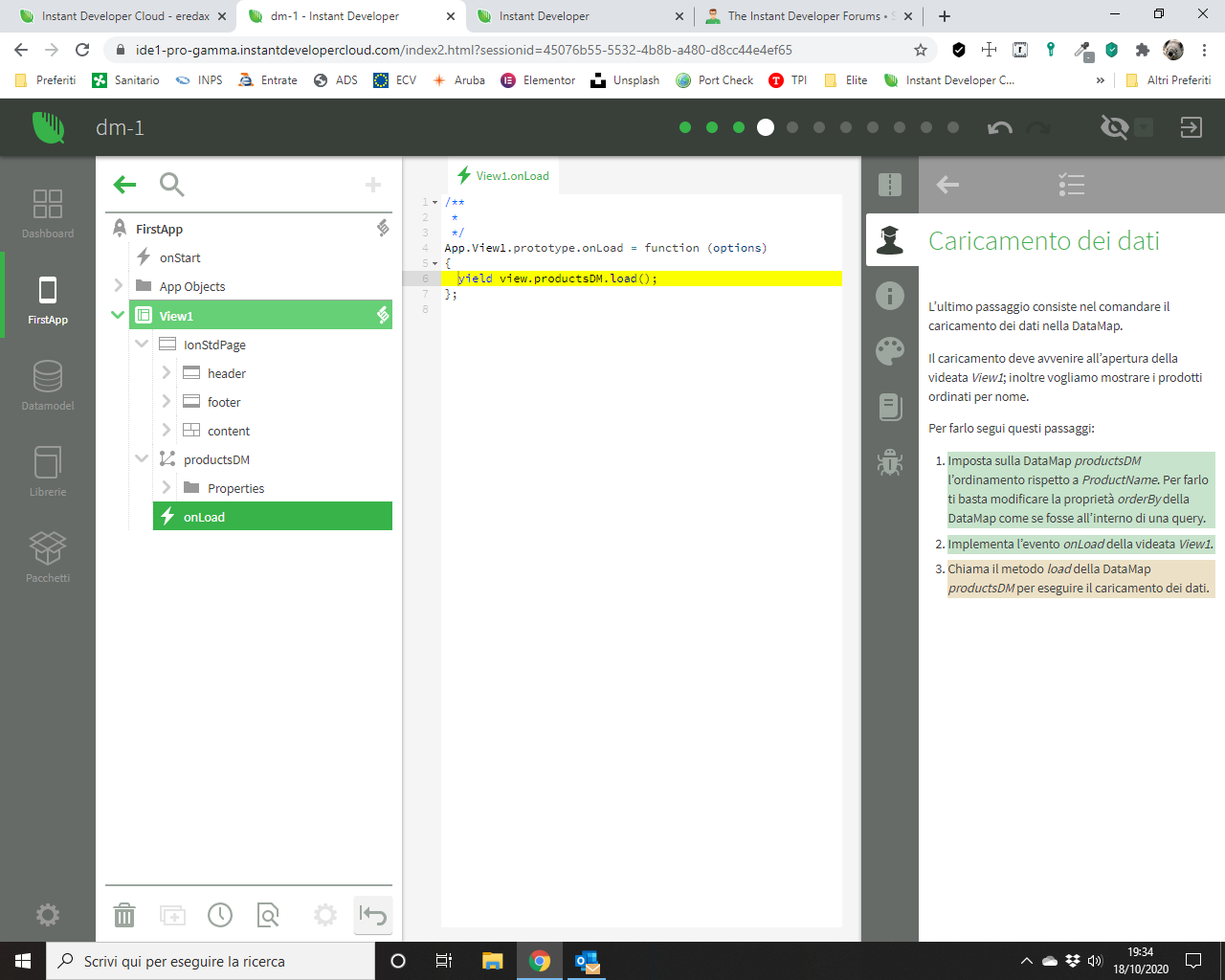Expand the footer node

(166, 401)
